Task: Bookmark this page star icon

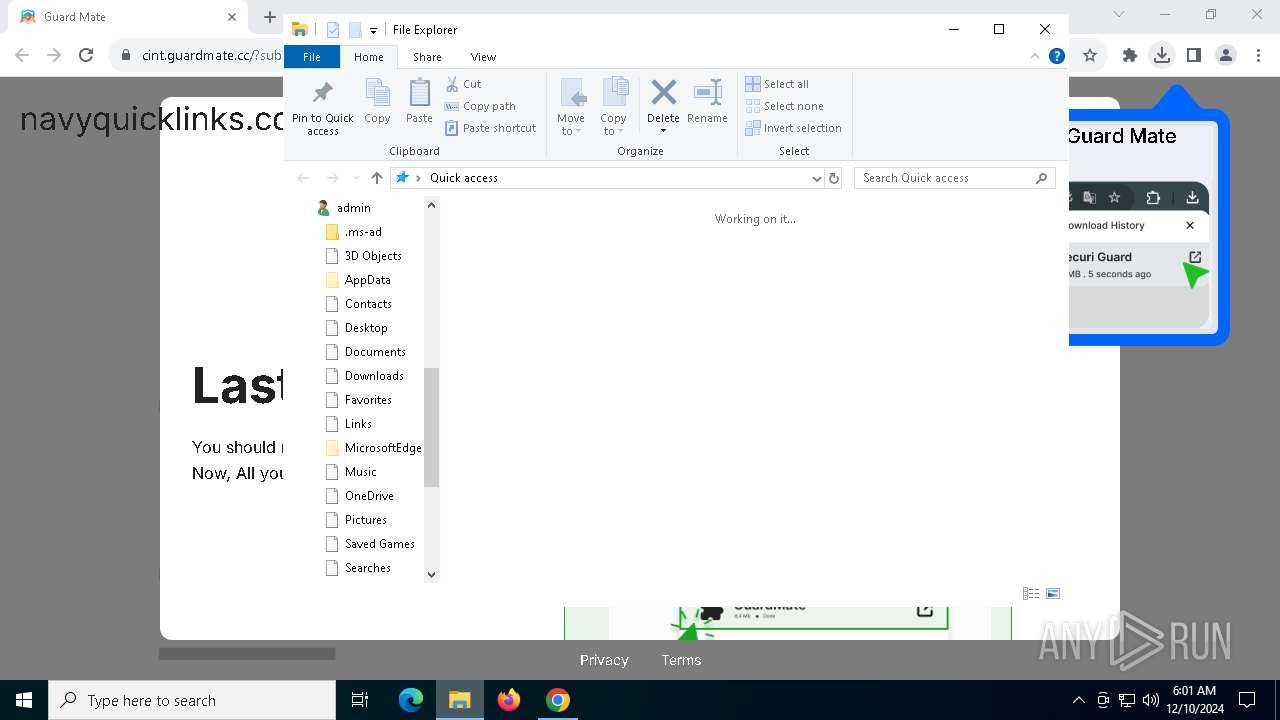Action: (x=1090, y=56)
